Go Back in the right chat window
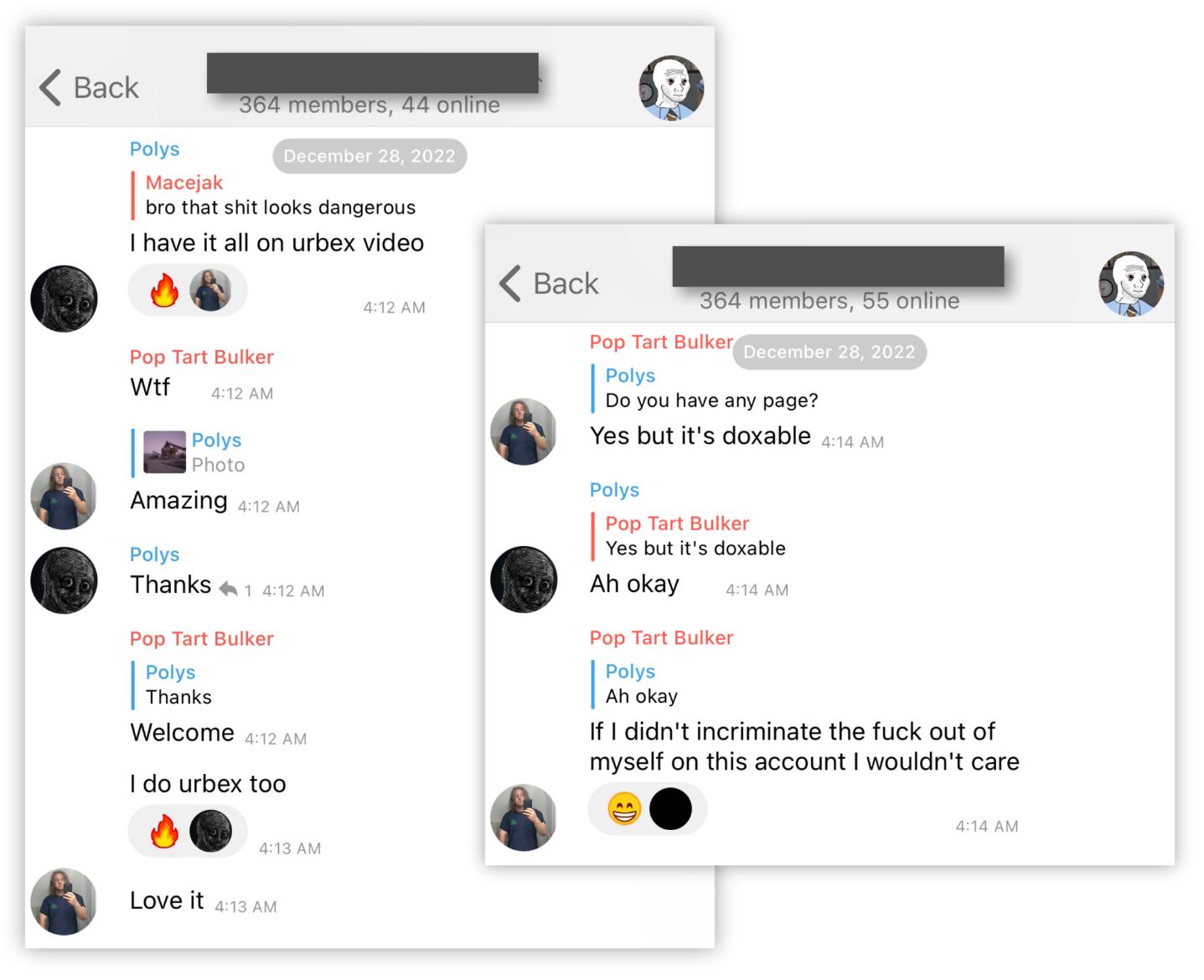1204x980 pixels. click(549, 283)
